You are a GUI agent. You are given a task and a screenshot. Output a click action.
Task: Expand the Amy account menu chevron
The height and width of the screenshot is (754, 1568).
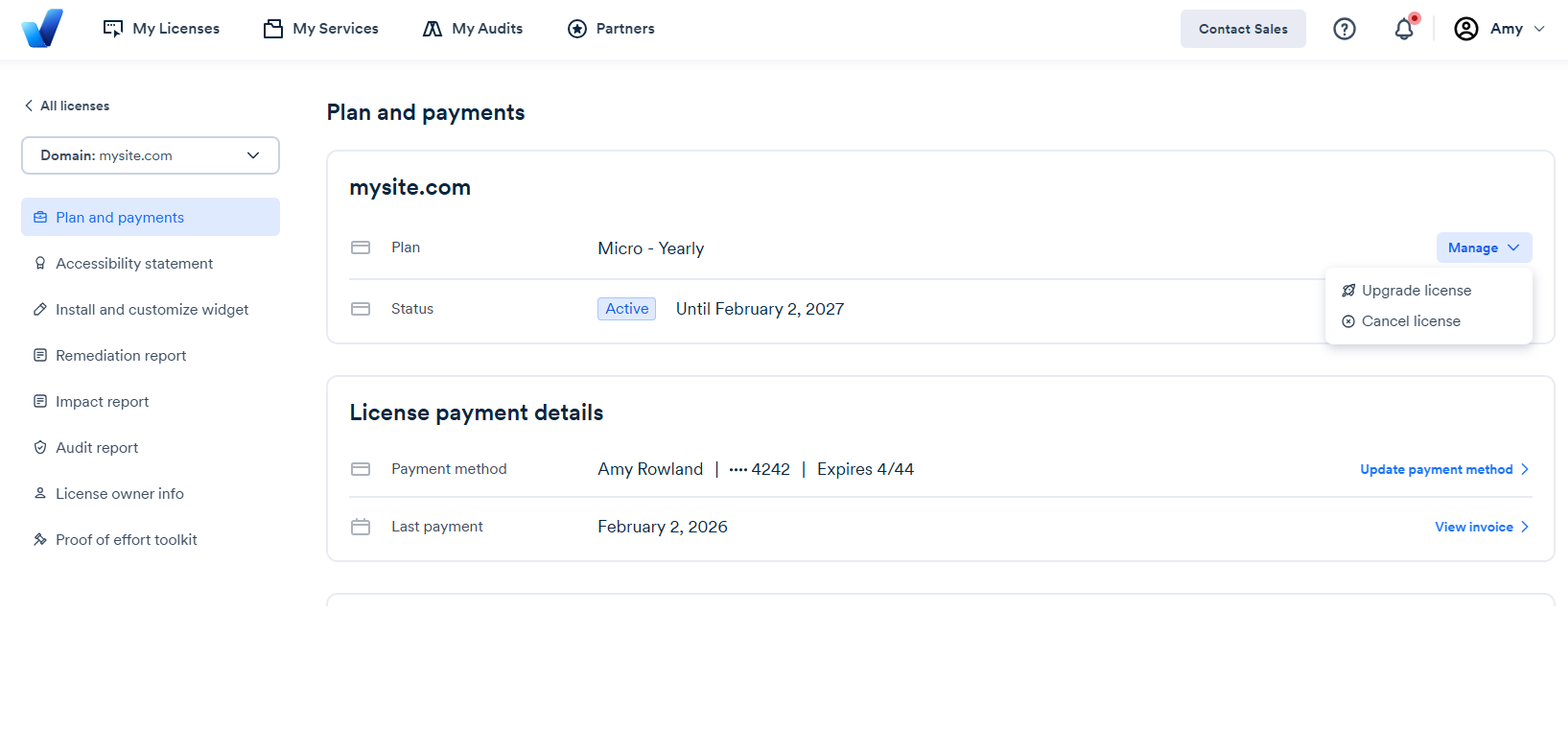1539,29
